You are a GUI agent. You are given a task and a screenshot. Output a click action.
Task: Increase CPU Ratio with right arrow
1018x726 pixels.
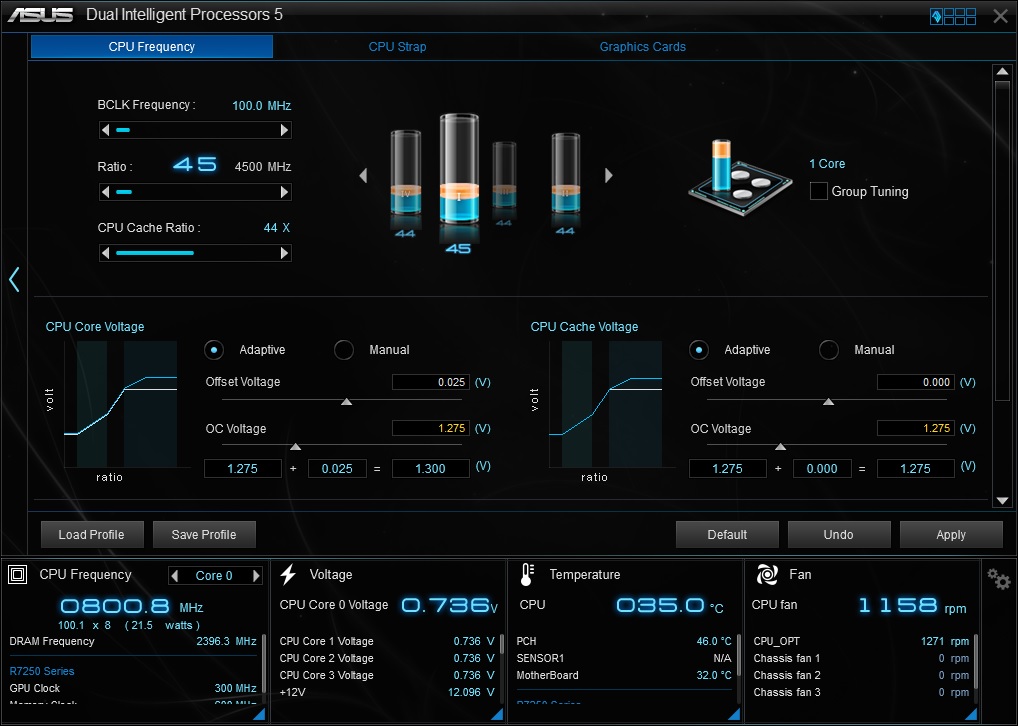(x=284, y=192)
